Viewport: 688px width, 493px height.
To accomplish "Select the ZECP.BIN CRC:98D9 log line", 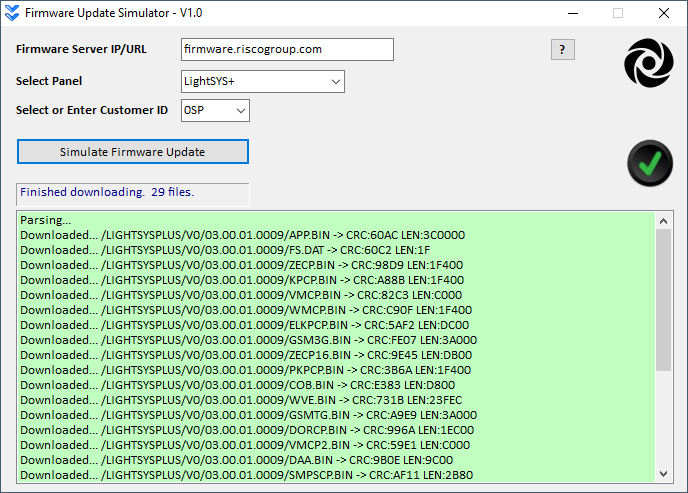I will coord(242,265).
